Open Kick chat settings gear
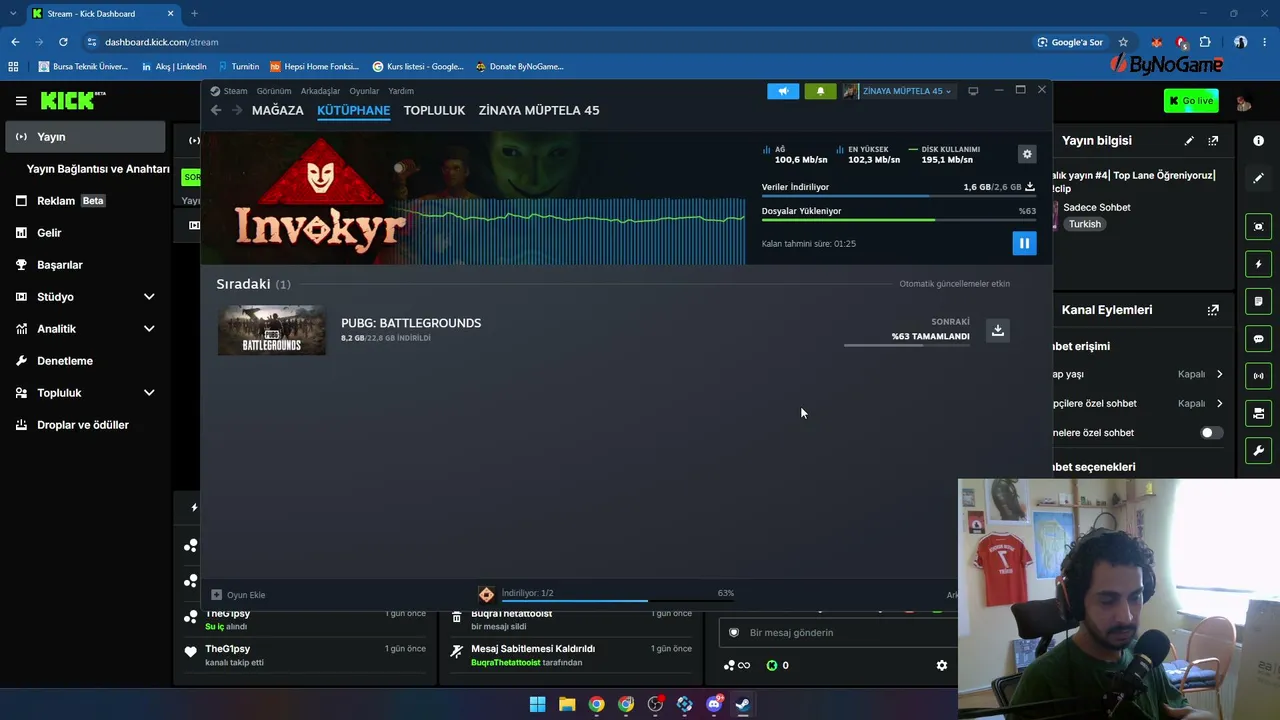This screenshot has height=720, width=1280. (941, 665)
